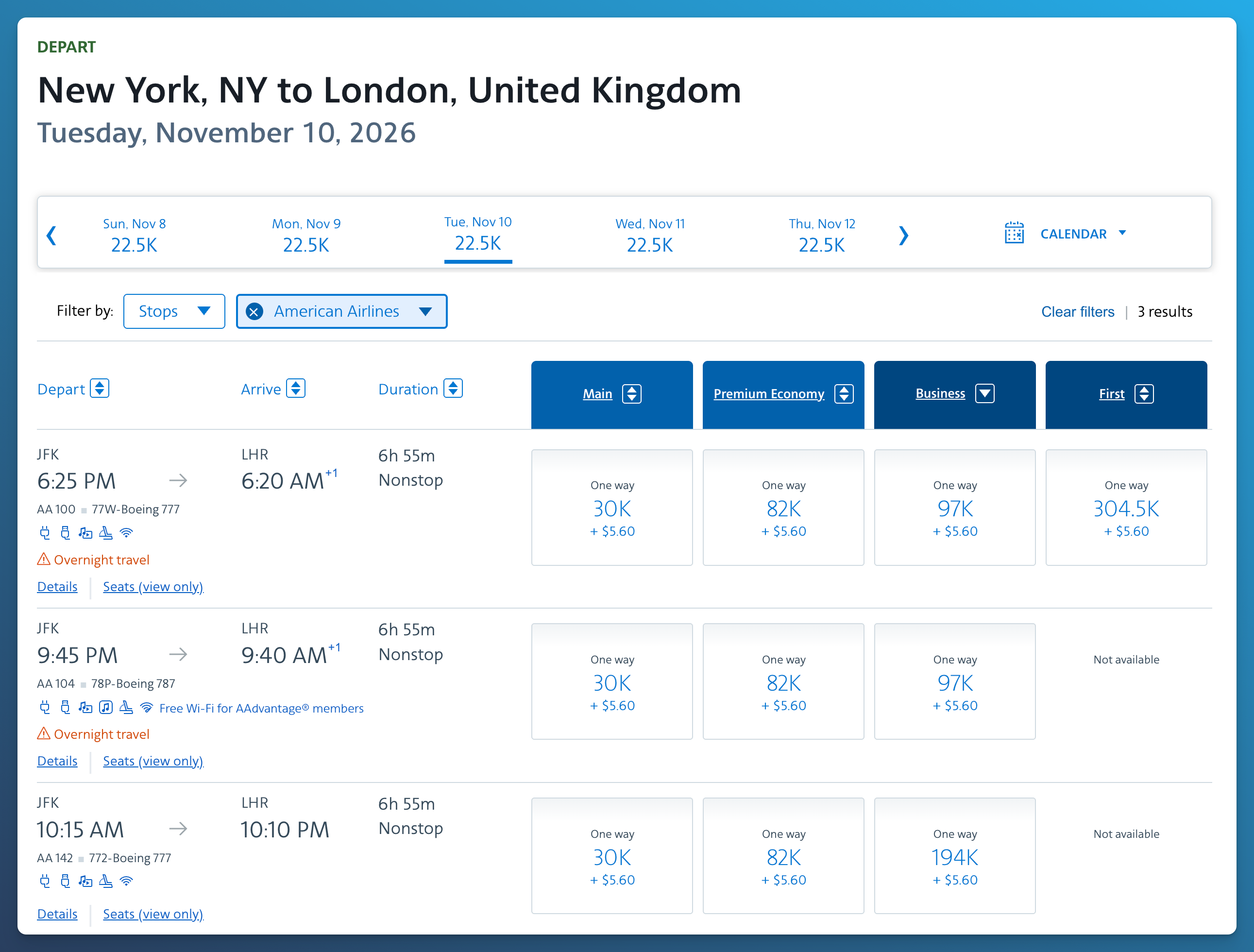Image resolution: width=1254 pixels, height=952 pixels.
Task: Select 30K Main fare on AA 100
Action: [x=612, y=508]
